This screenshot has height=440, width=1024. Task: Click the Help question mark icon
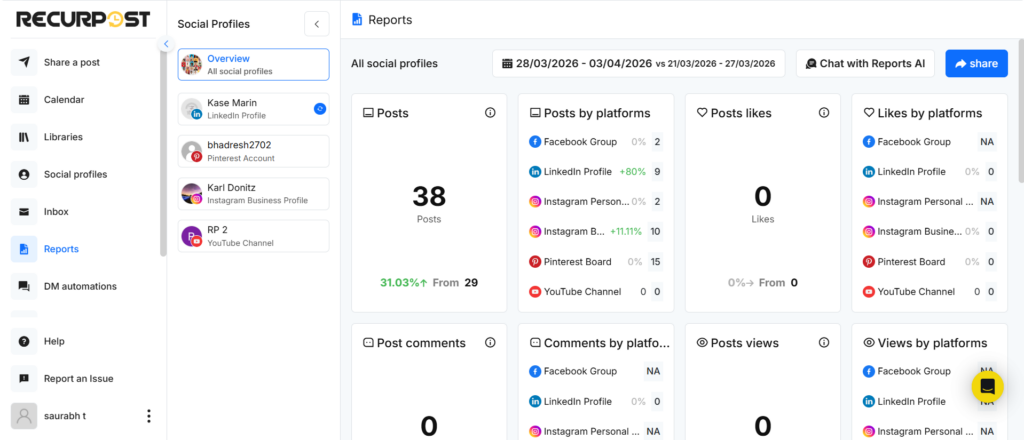click(x=24, y=341)
